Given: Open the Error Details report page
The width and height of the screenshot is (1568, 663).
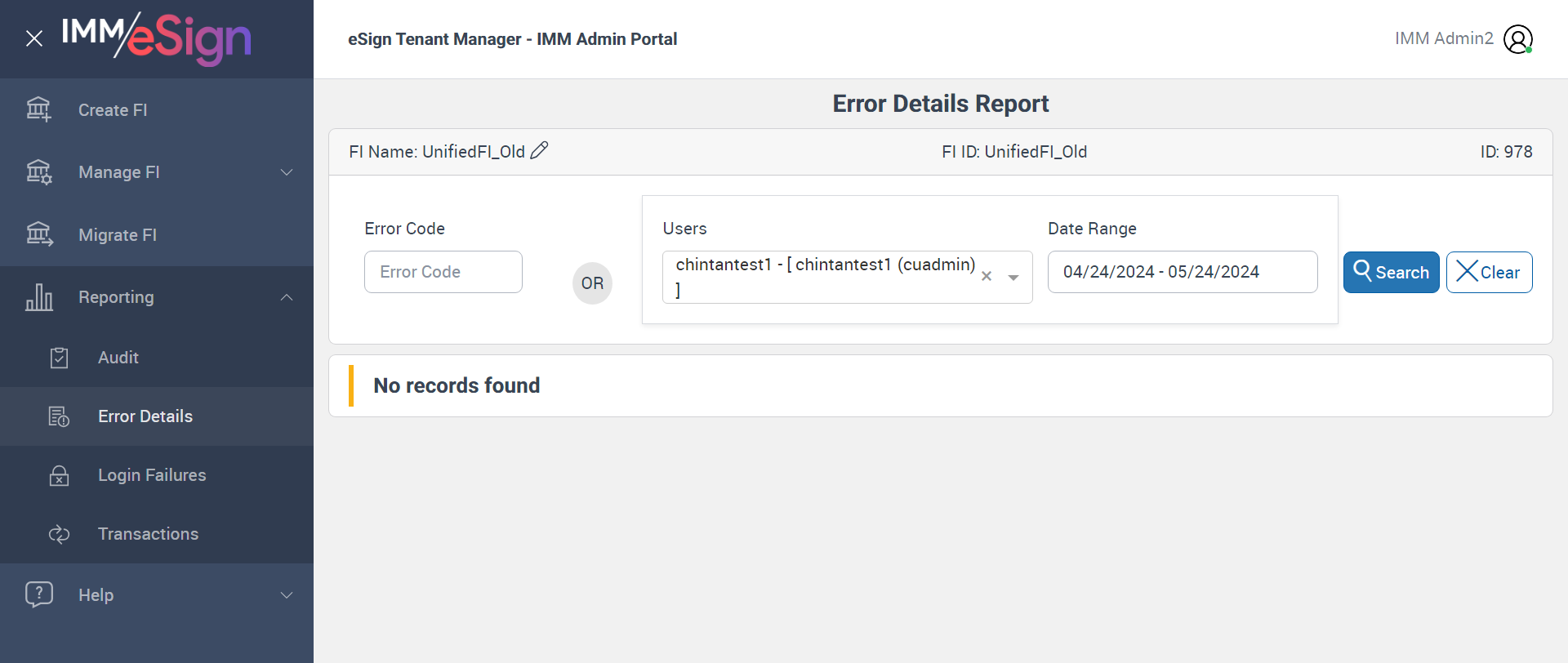Looking at the screenshot, I should coord(145,416).
